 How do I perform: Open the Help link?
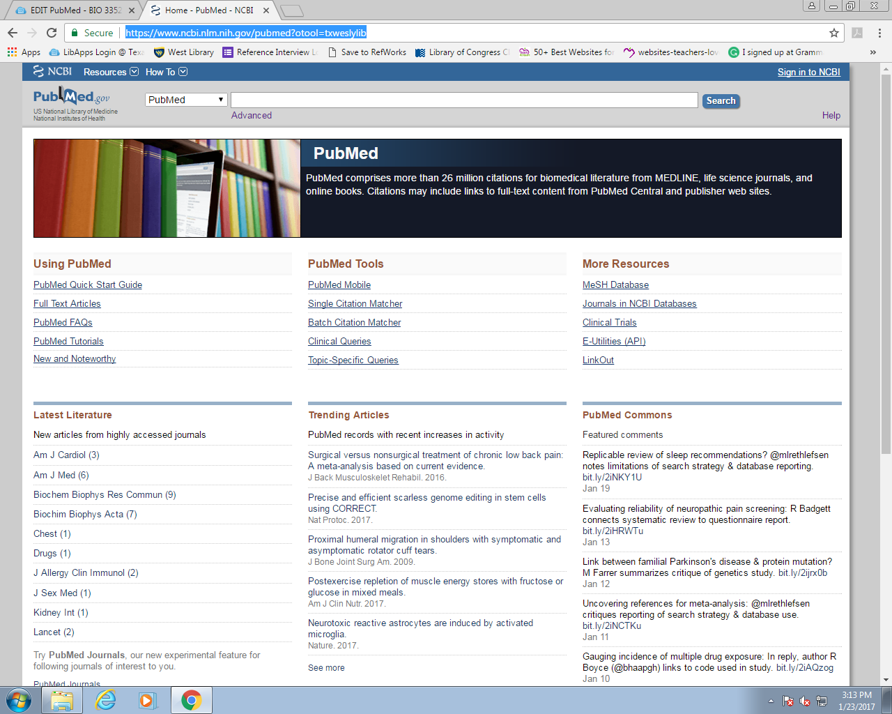click(x=831, y=115)
